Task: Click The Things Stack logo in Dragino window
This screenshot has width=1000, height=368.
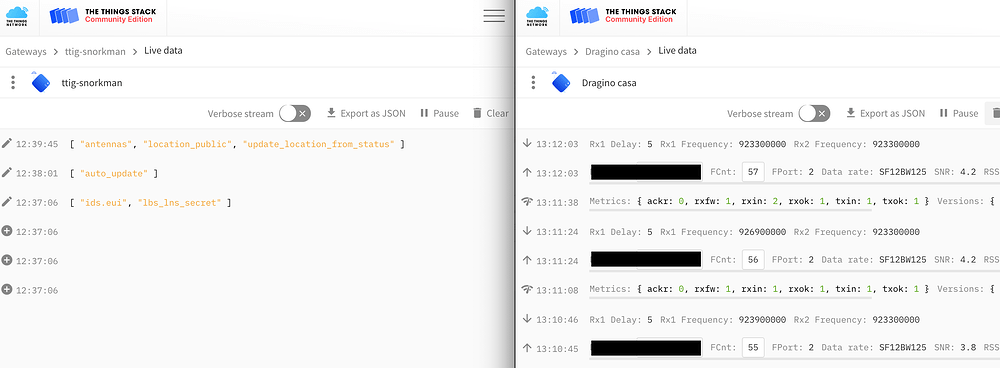Action: tap(623, 16)
